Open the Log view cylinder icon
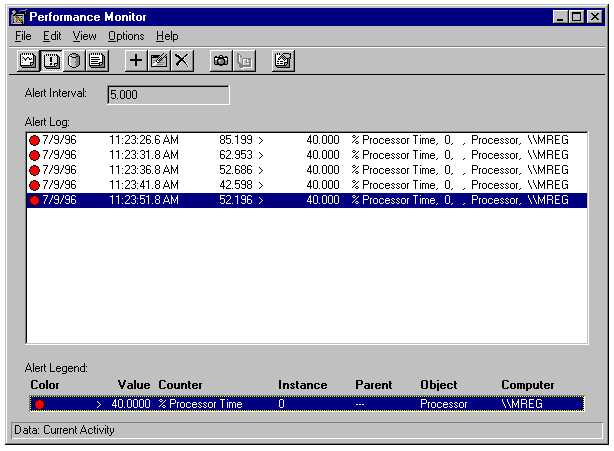The height and width of the screenshot is (451, 614). click(73, 61)
